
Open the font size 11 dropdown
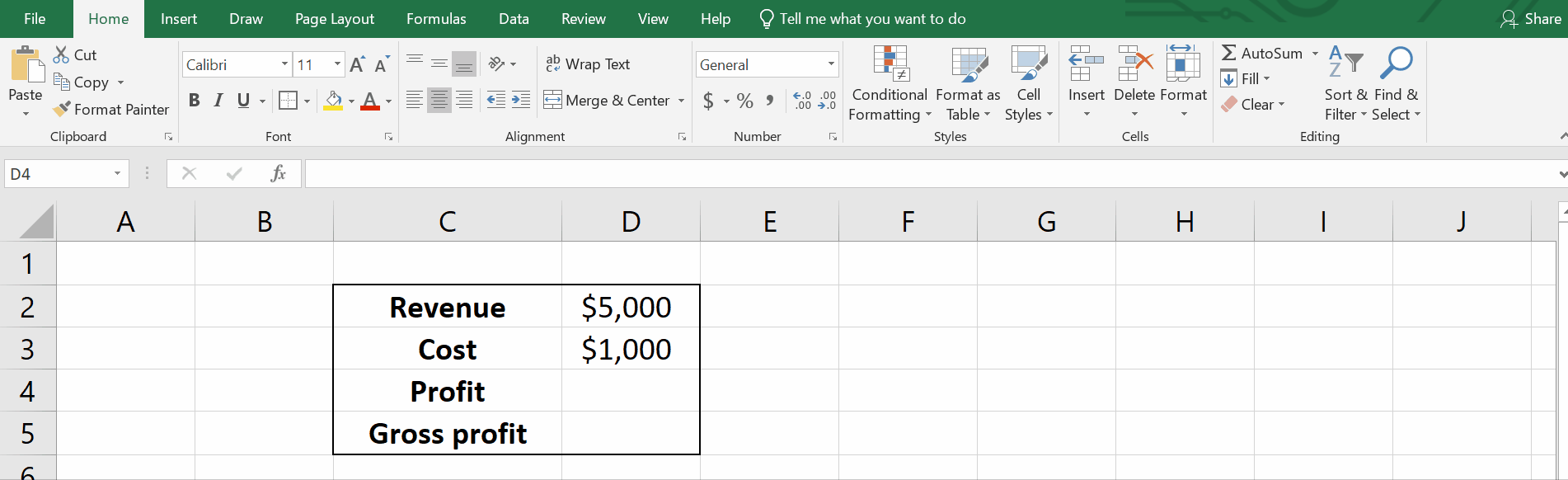tap(337, 64)
